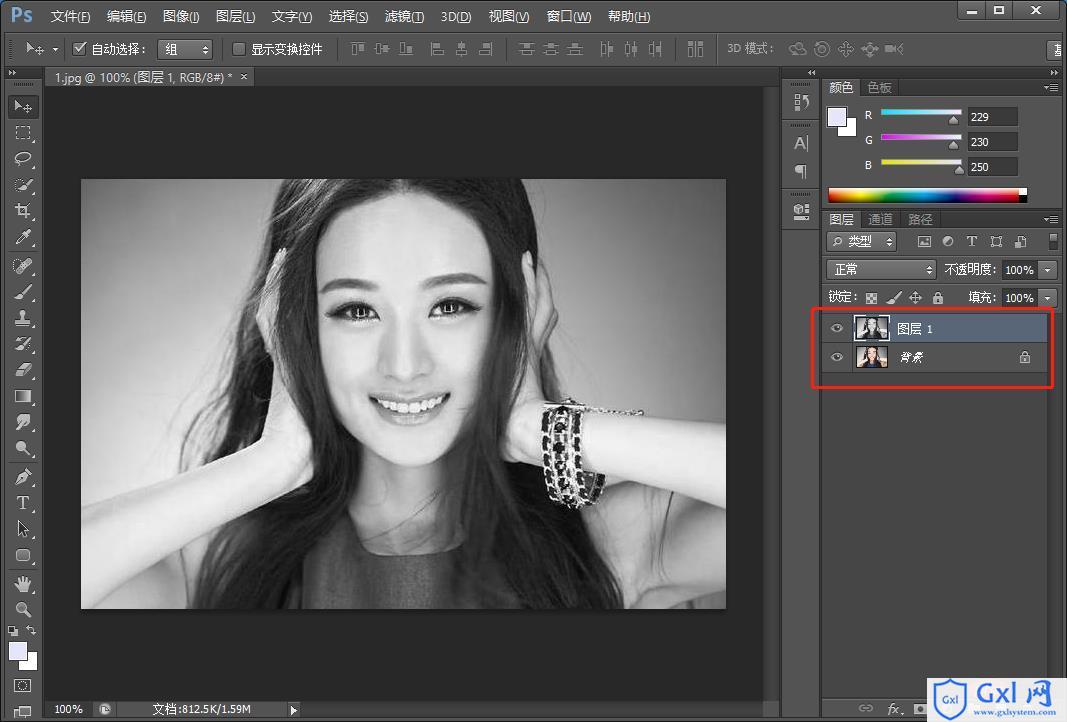Select the Hand tool
The width and height of the screenshot is (1067, 722).
23,584
